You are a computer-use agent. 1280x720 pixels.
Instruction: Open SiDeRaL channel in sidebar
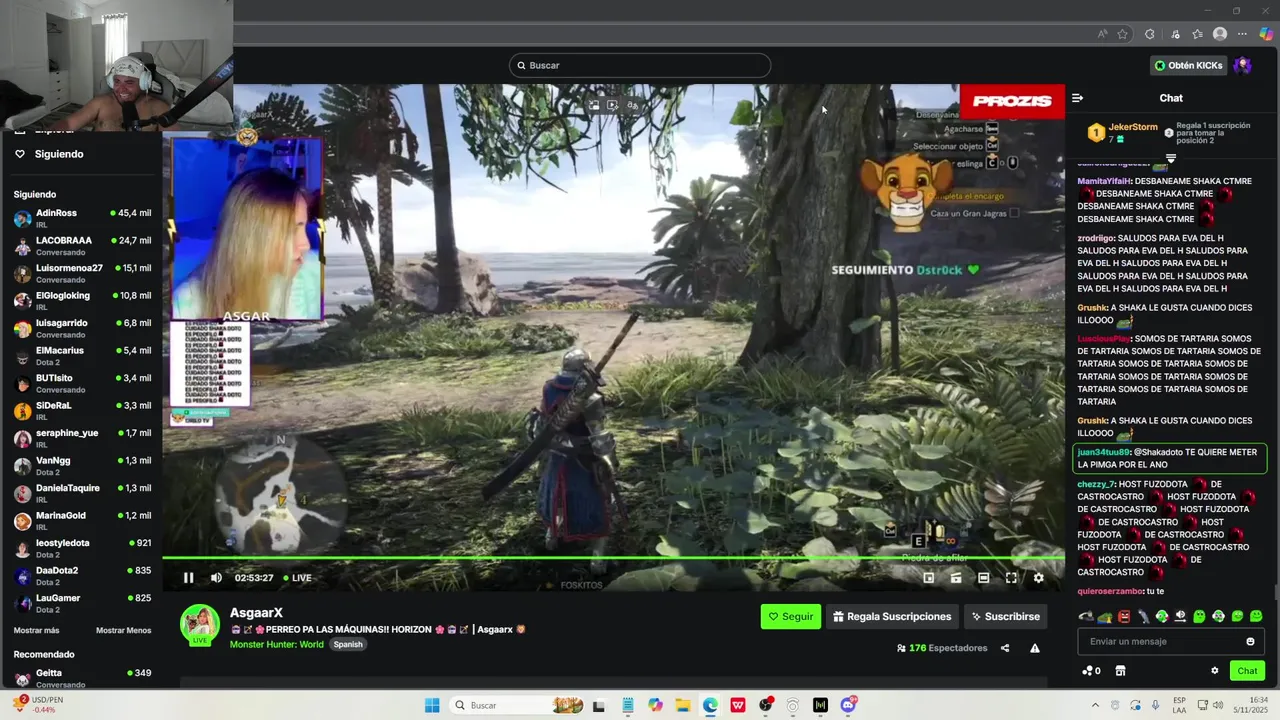coord(82,411)
